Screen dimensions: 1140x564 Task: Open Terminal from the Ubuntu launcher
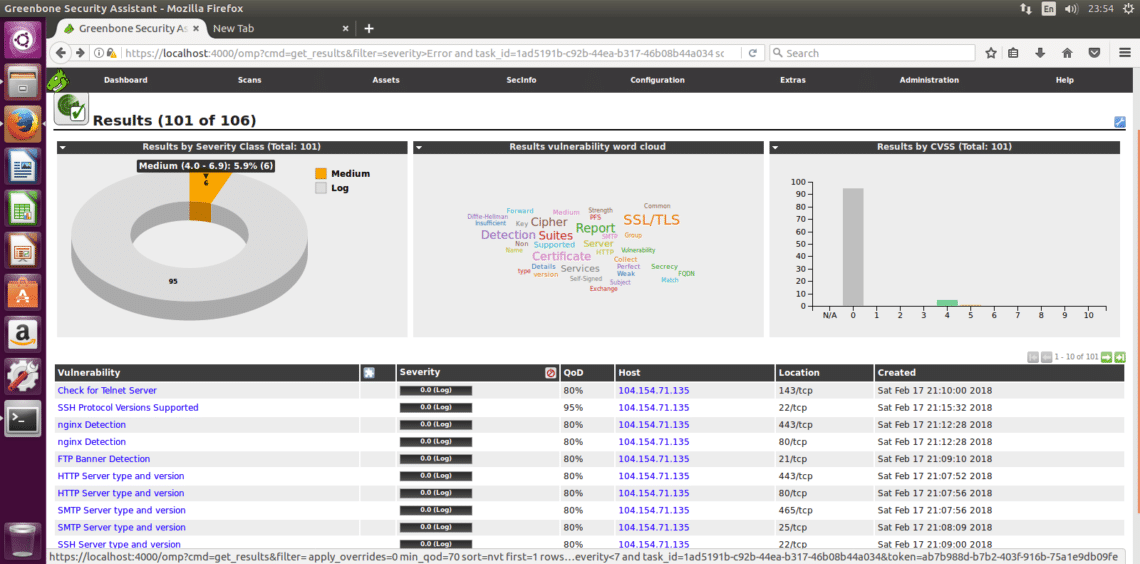pos(22,420)
